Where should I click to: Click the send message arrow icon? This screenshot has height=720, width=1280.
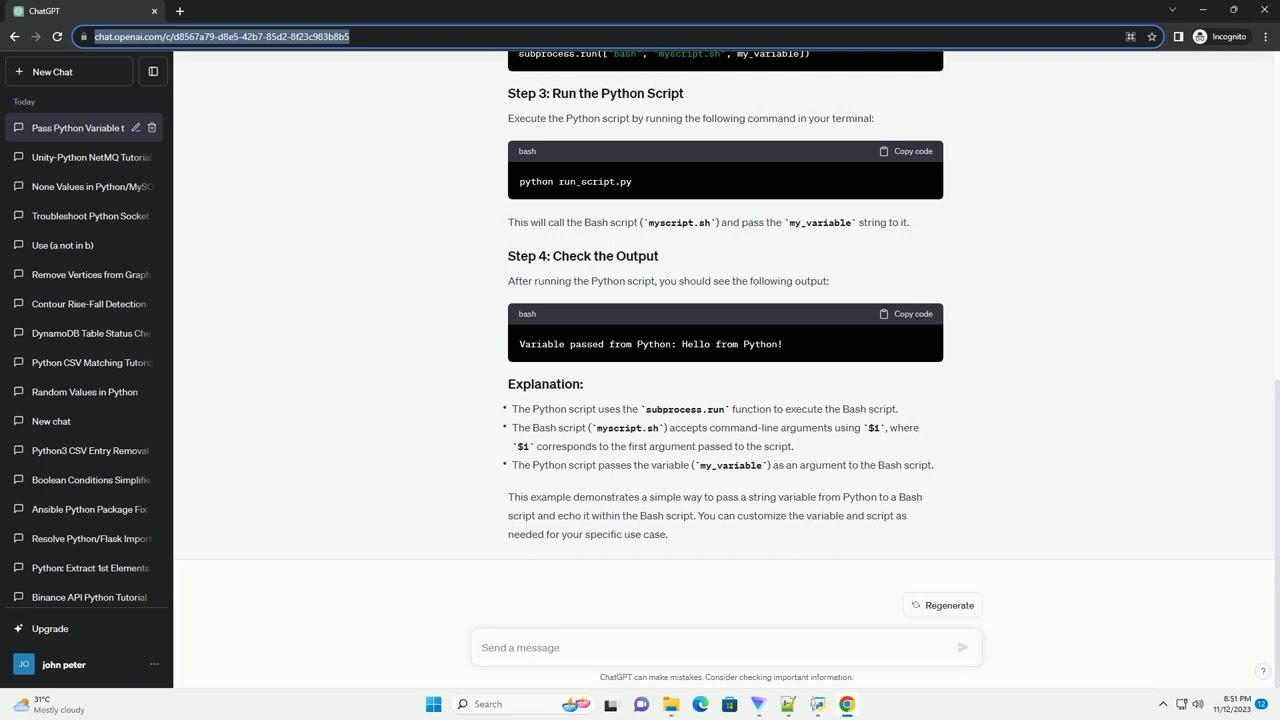[963, 648]
